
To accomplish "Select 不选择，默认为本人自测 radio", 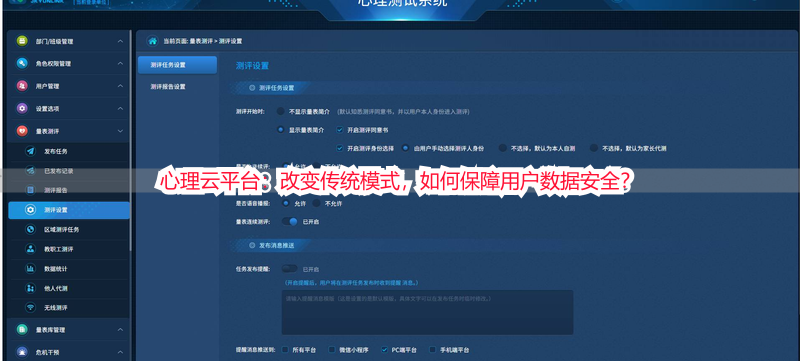I will pyautogui.click(x=503, y=148).
